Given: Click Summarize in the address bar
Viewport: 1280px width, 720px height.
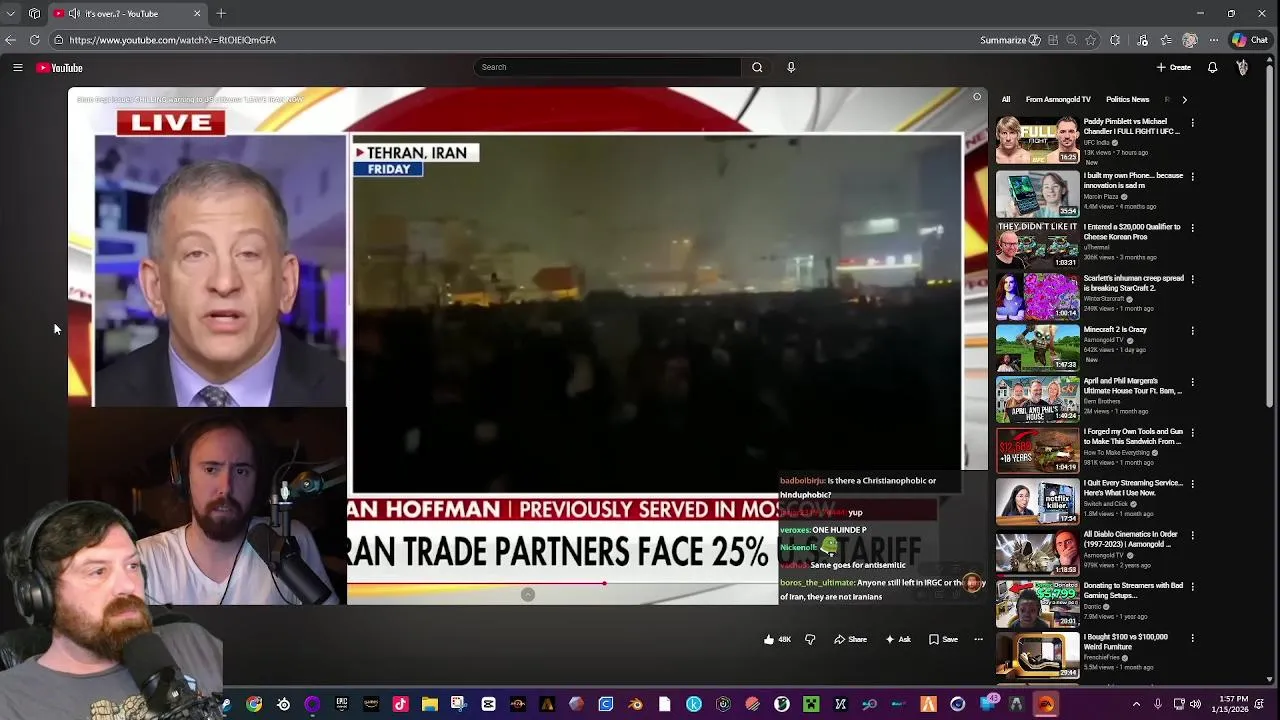Looking at the screenshot, I should (1010, 40).
